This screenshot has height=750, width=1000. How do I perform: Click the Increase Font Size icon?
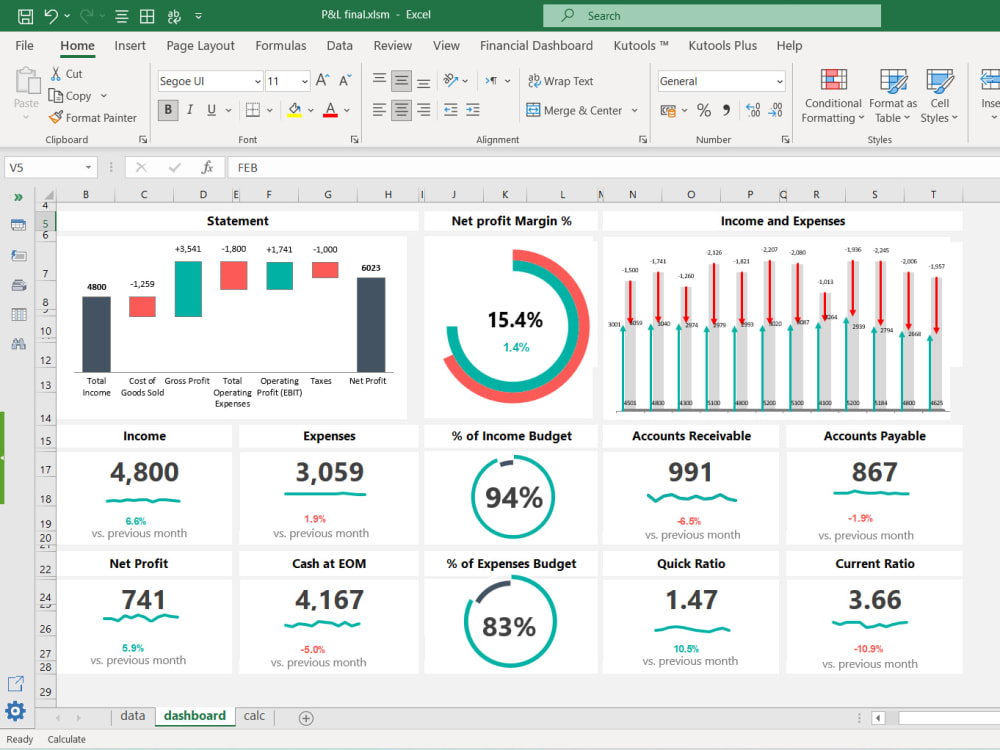[322, 81]
